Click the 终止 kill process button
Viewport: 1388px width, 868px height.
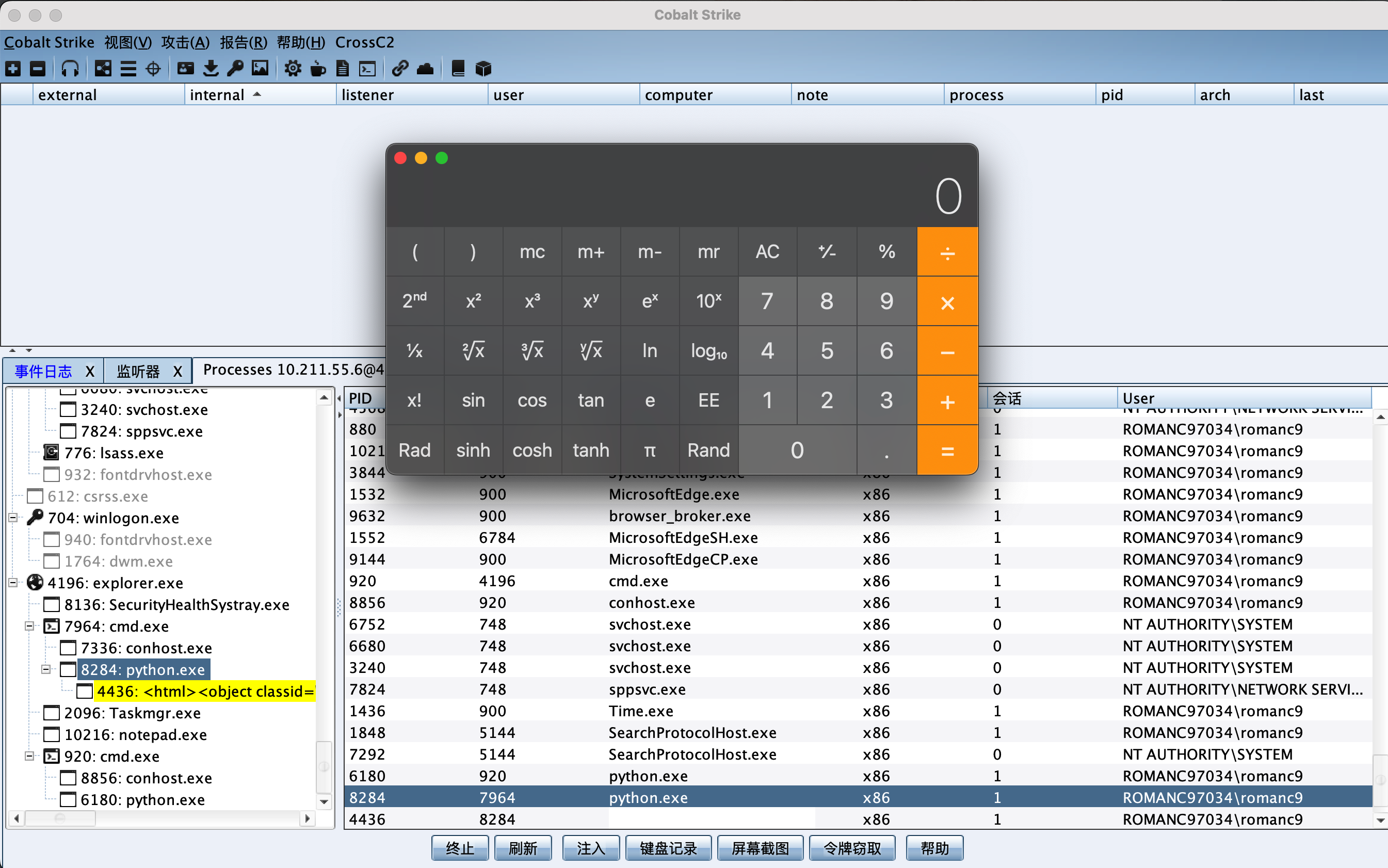460,848
